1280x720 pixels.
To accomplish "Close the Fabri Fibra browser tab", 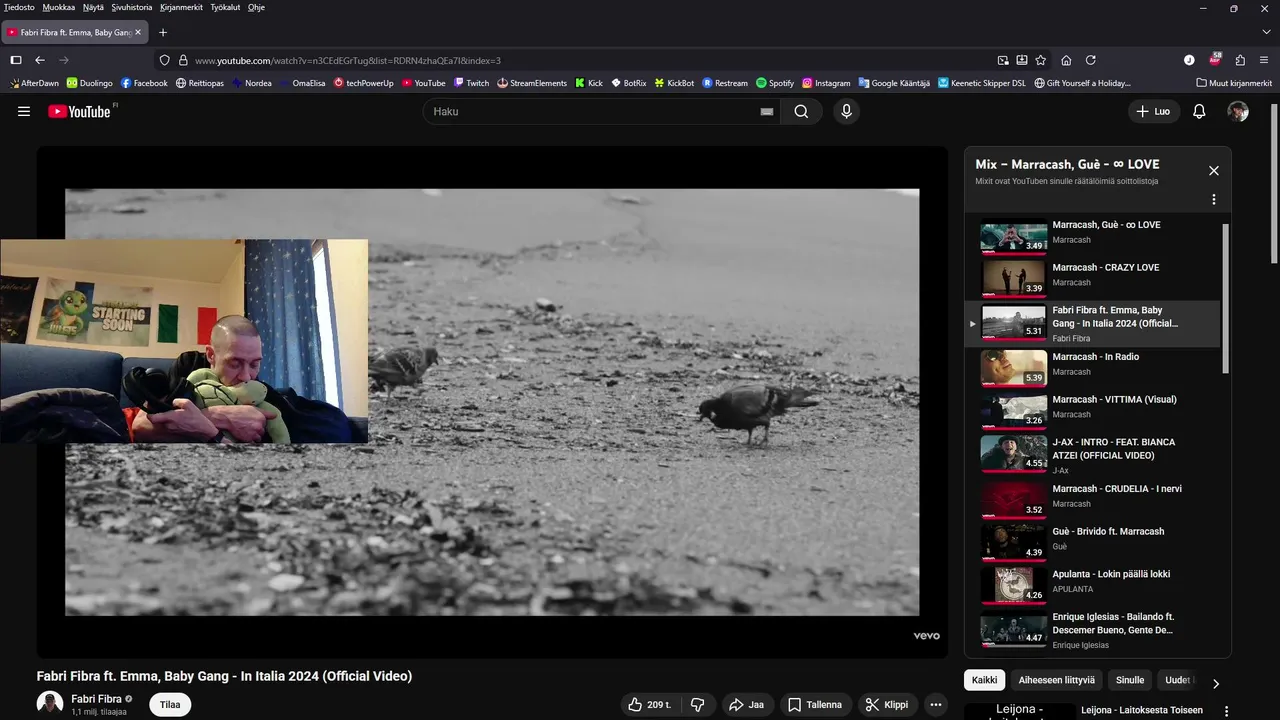I will (x=138, y=32).
